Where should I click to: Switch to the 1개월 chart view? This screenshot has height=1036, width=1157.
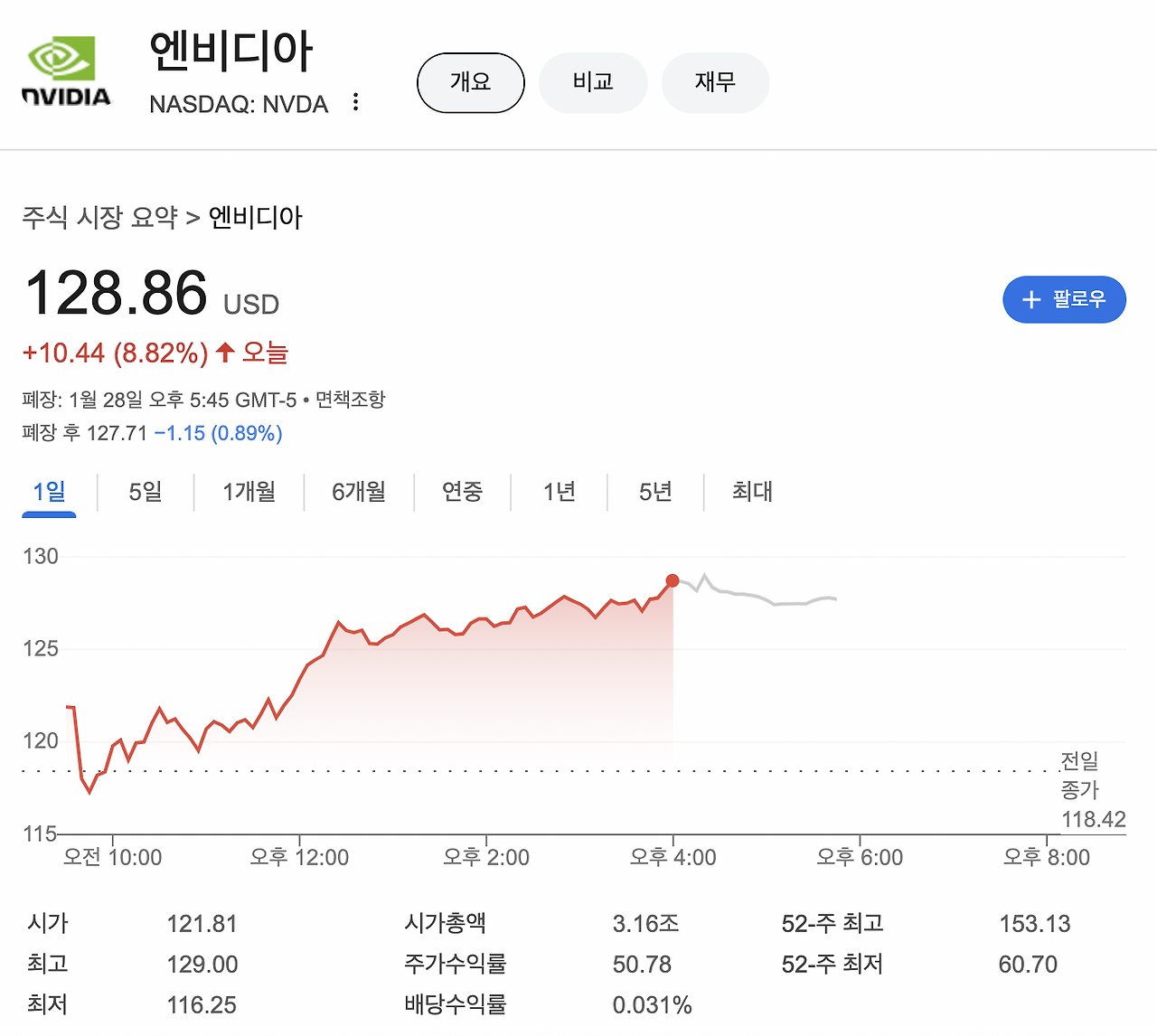point(248,492)
